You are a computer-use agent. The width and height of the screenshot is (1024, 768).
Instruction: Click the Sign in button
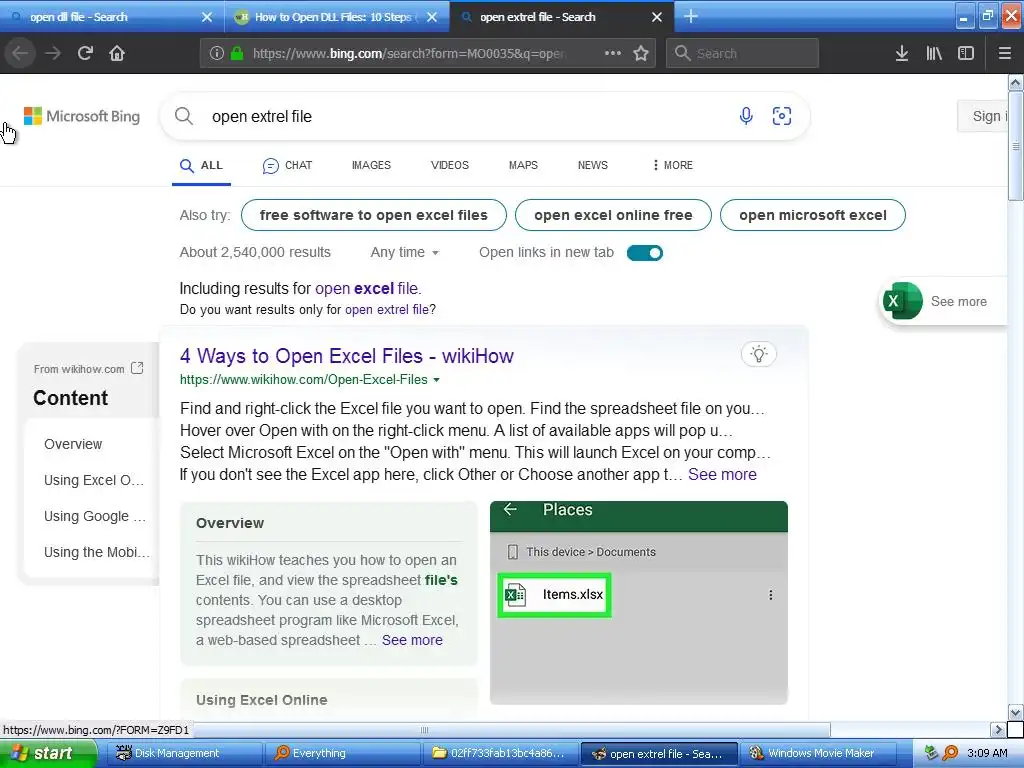983,116
